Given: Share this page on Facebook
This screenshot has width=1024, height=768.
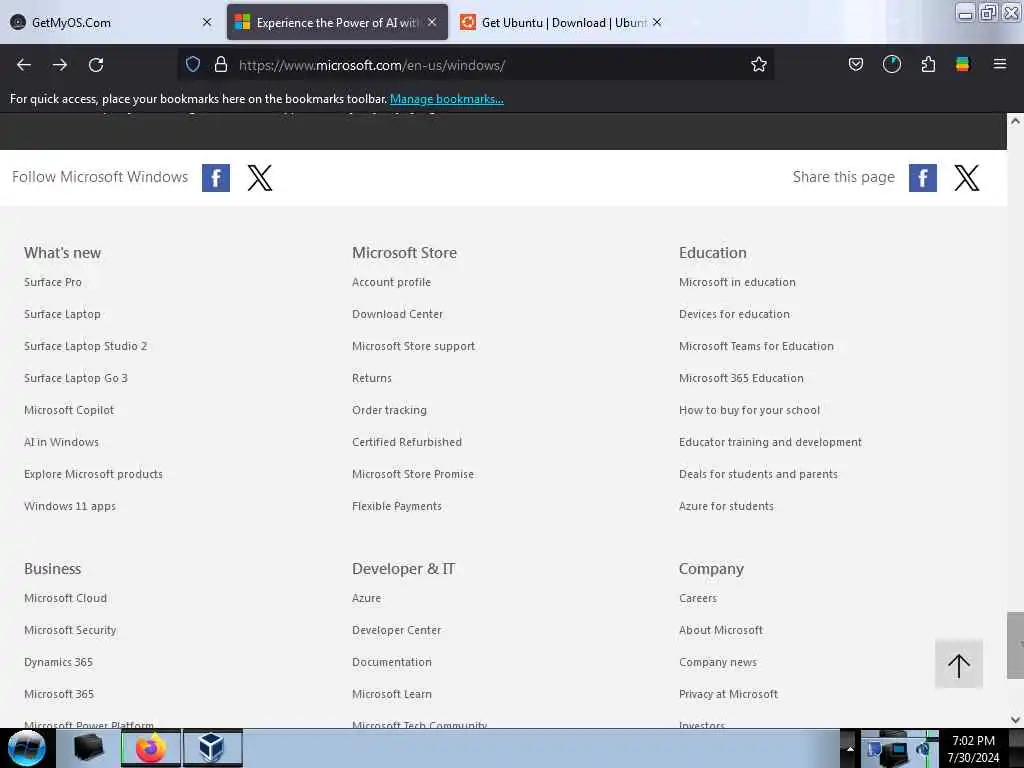Looking at the screenshot, I should (922, 178).
